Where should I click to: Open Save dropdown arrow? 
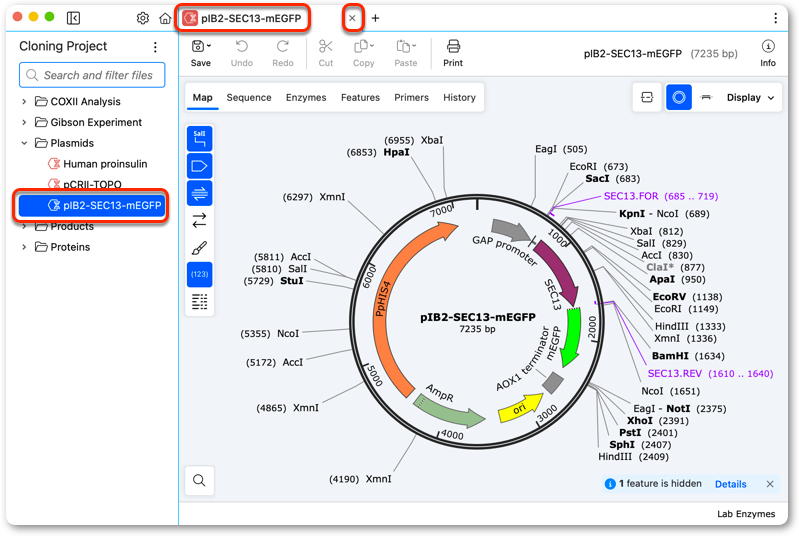209,46
